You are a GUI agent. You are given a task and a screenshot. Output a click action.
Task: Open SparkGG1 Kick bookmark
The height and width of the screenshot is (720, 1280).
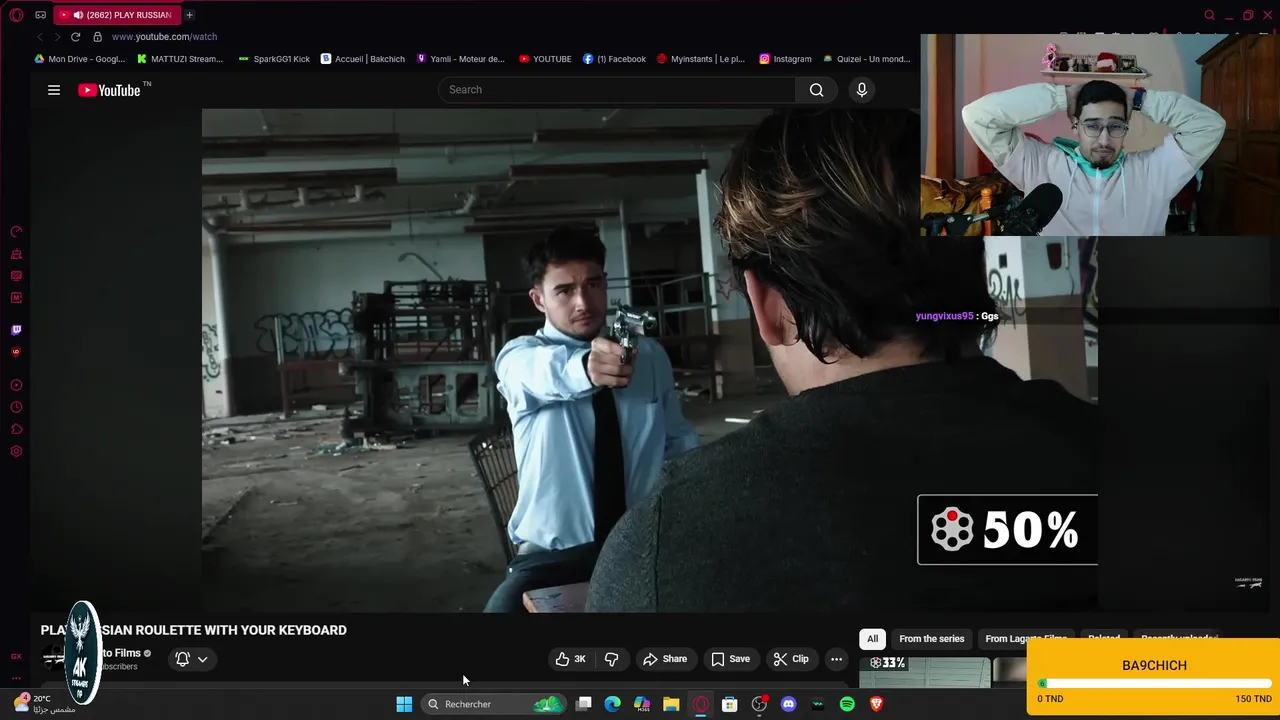point(274,59)
